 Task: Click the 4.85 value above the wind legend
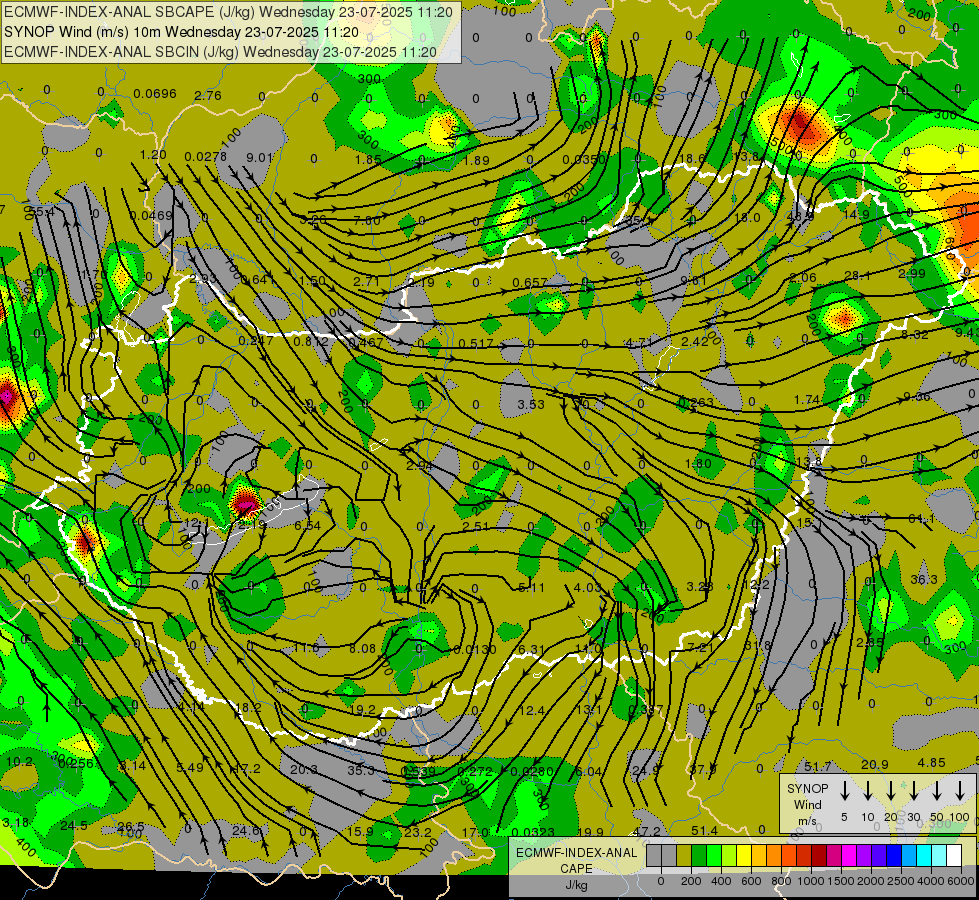[x=932, y=763]
